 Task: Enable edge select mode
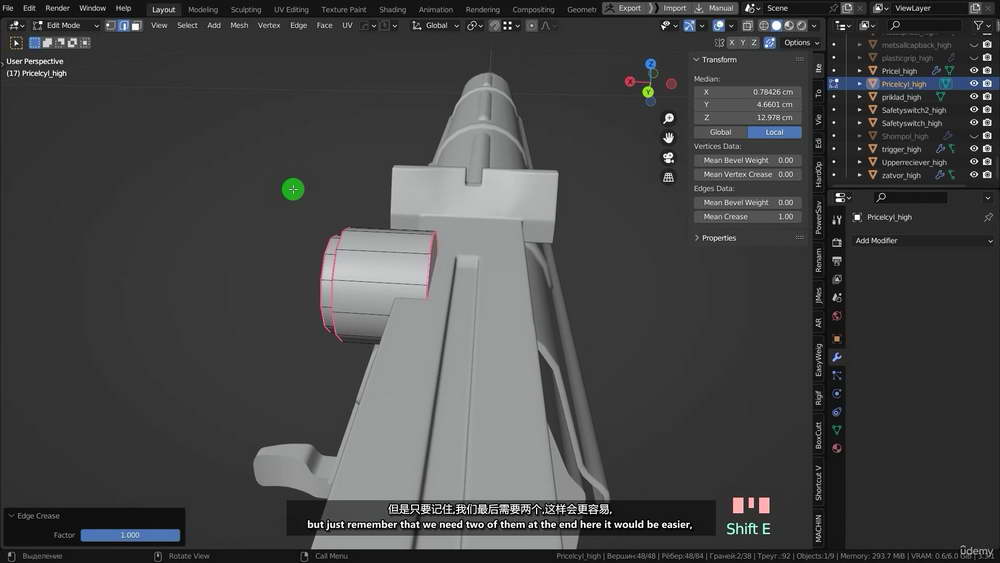[124, 26]
